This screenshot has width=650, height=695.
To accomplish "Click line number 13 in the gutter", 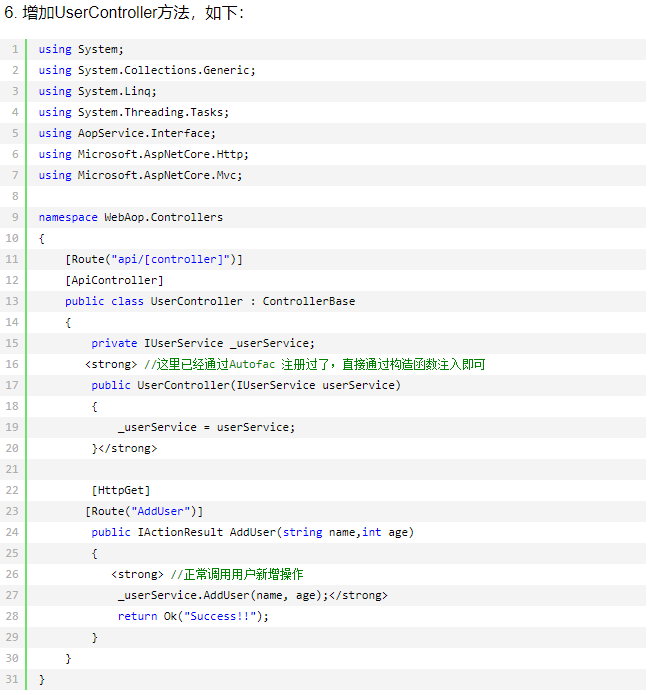I will tap(12, 301).
